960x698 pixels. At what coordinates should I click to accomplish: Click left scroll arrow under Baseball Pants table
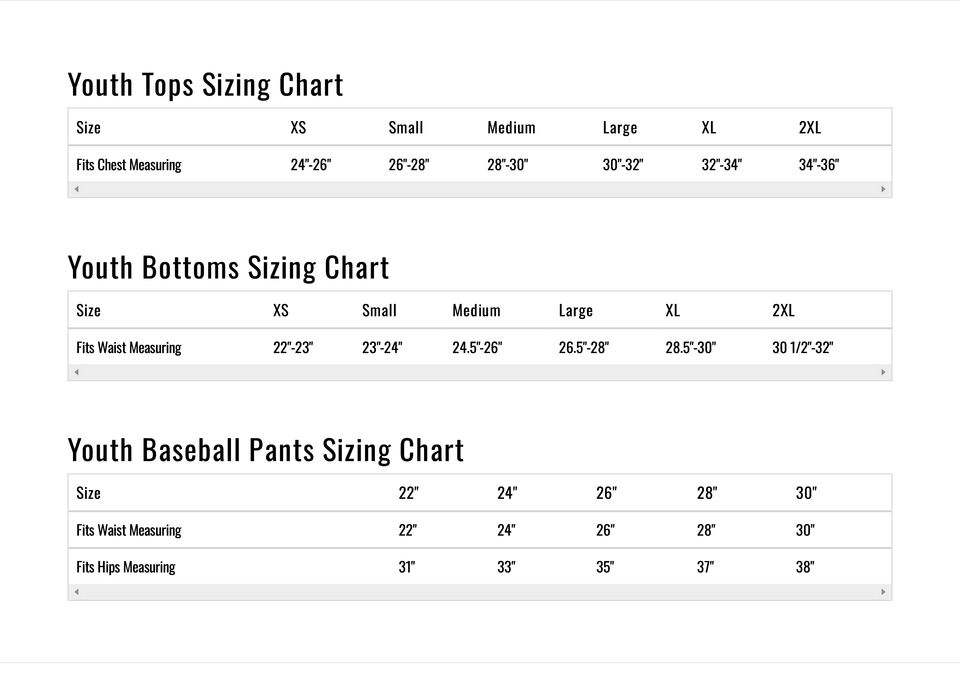pos(77,592)
